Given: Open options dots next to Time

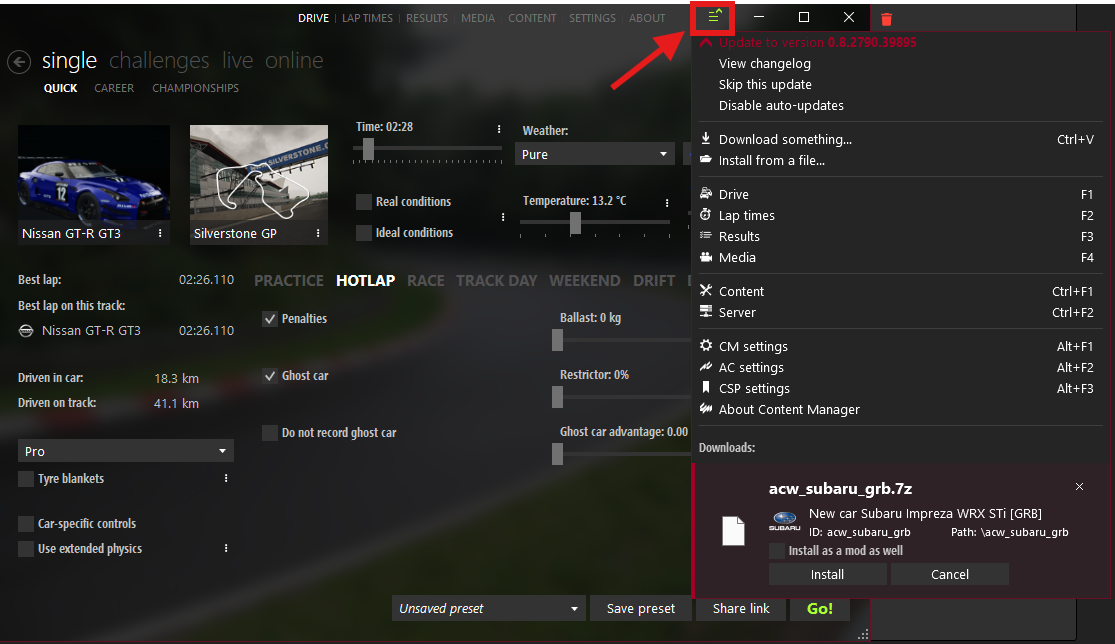Looking at the screenshot, I should [x=499, y=129].
